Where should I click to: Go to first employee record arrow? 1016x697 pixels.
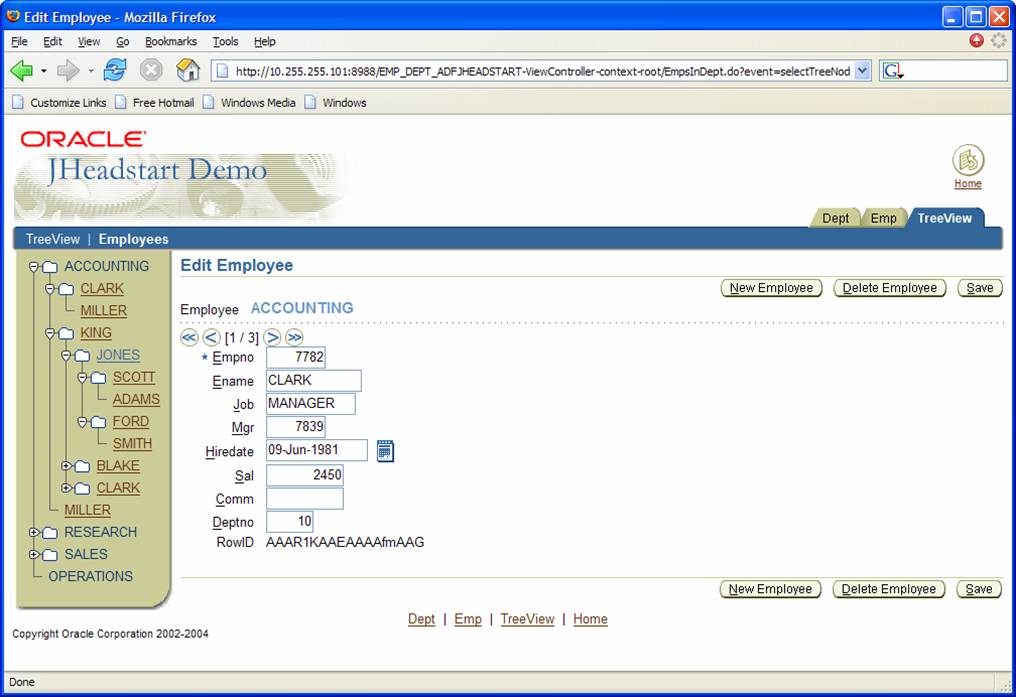[189, 337]
